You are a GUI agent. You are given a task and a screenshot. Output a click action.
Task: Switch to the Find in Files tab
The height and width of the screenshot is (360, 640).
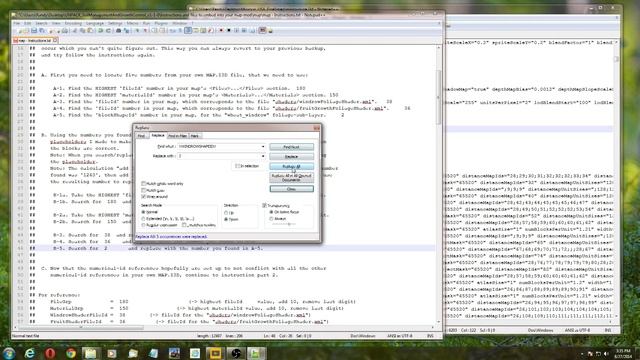[x=178, y=136]
